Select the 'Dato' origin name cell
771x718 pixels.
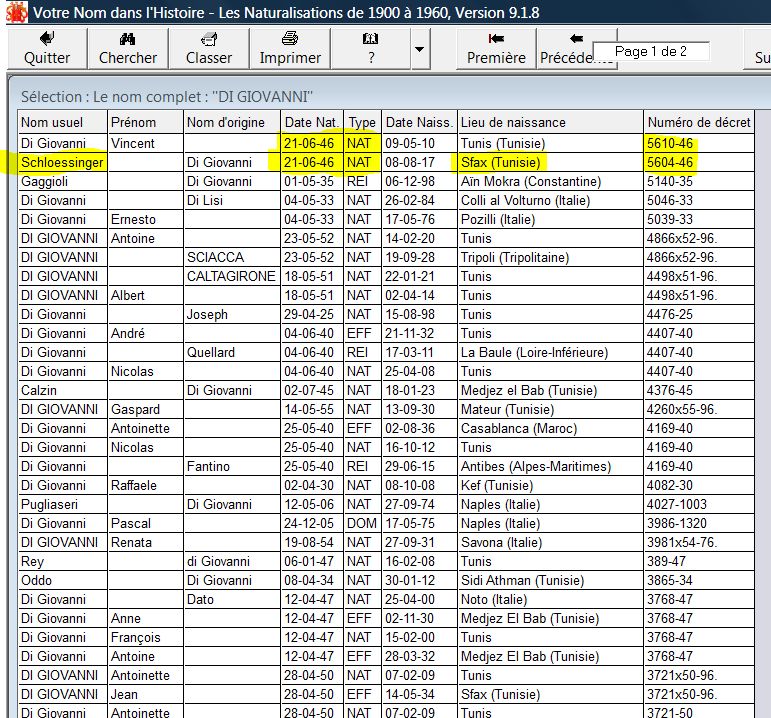232,599
